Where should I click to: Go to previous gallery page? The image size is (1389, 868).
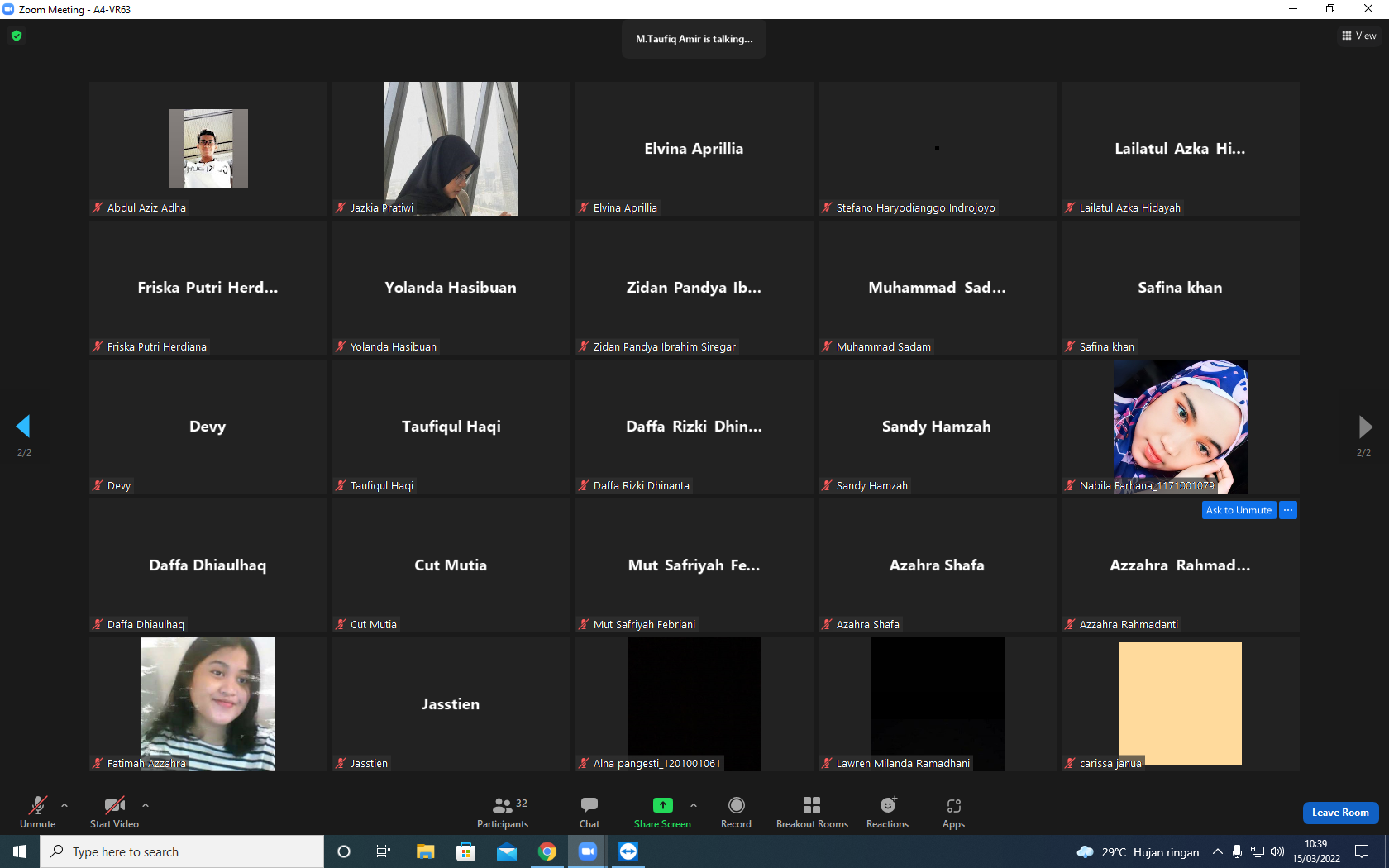pyautogui.click(x=23, y=427)
